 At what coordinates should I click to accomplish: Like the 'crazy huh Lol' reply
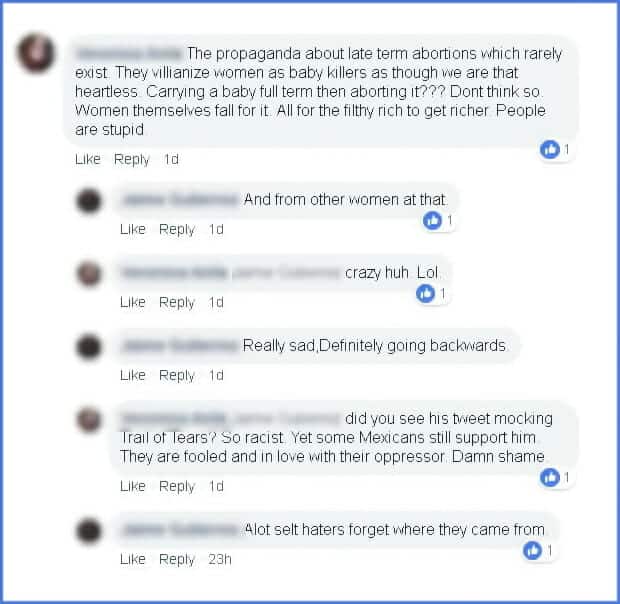[x=133, y=302]
